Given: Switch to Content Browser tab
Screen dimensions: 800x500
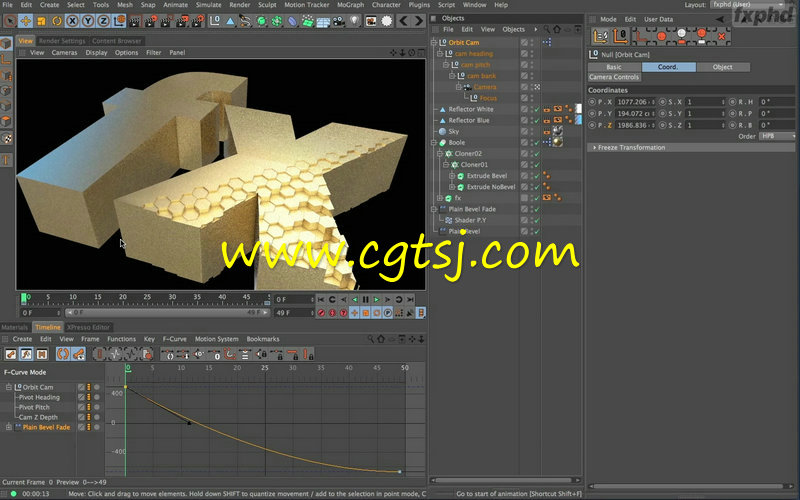Looking at the screenshot, I should [x=116, y=41].
